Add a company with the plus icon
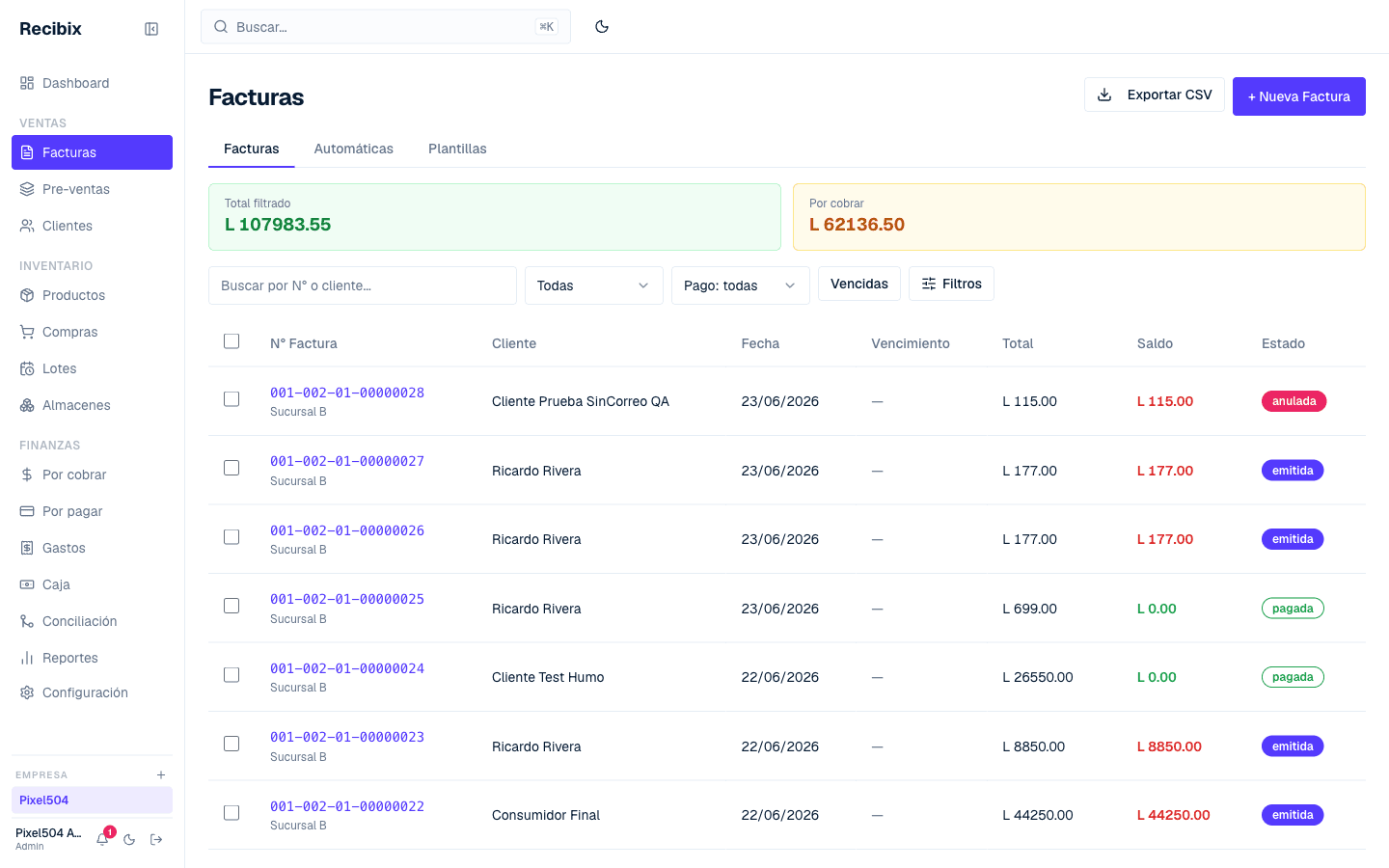 (161, 775)
